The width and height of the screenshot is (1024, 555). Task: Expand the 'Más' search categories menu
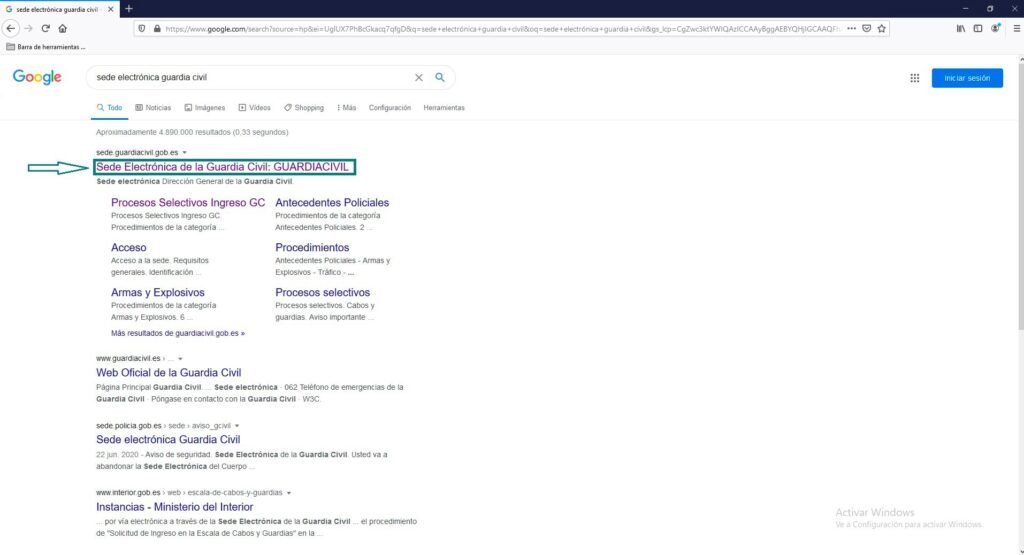pos(346,108)
